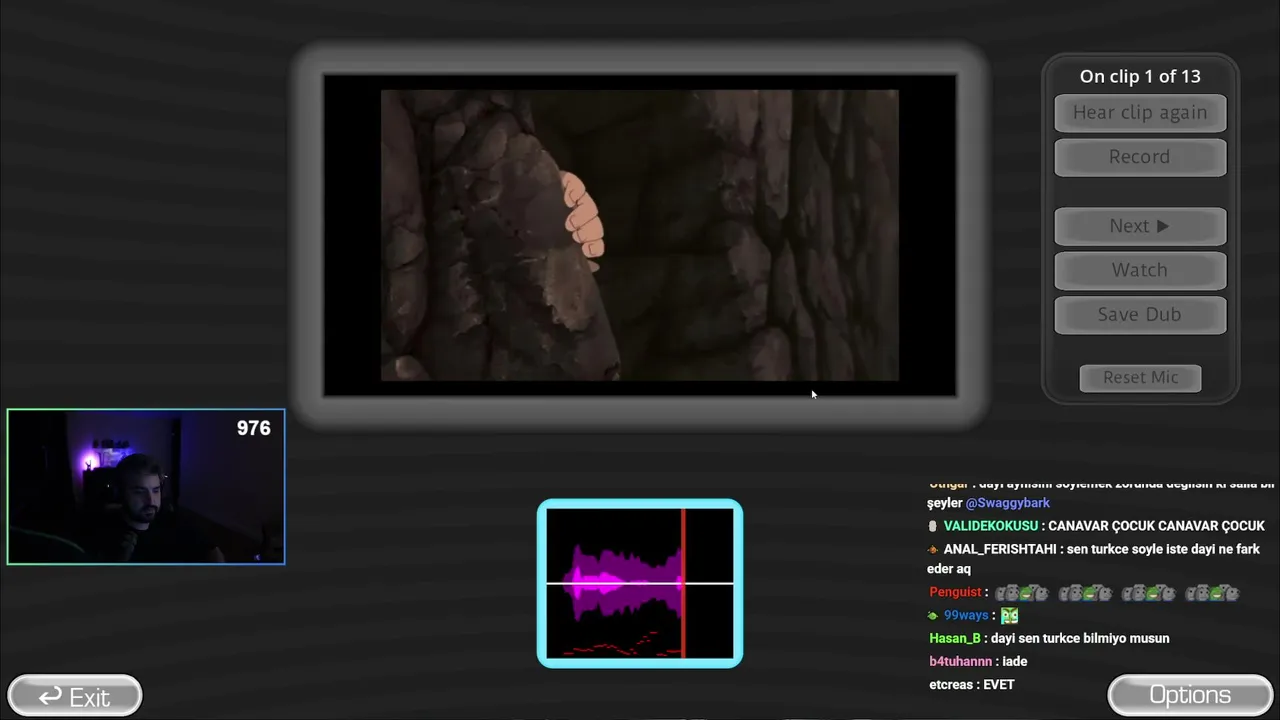This screenshot has width=1280, height=720.
Task: Click the "iade" chat message text
Action: point(1015,661)
